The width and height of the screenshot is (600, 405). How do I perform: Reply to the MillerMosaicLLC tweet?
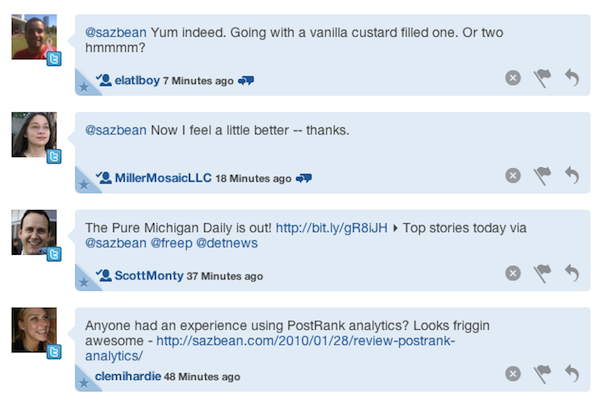pyautogui.click(x=572, y=175)
